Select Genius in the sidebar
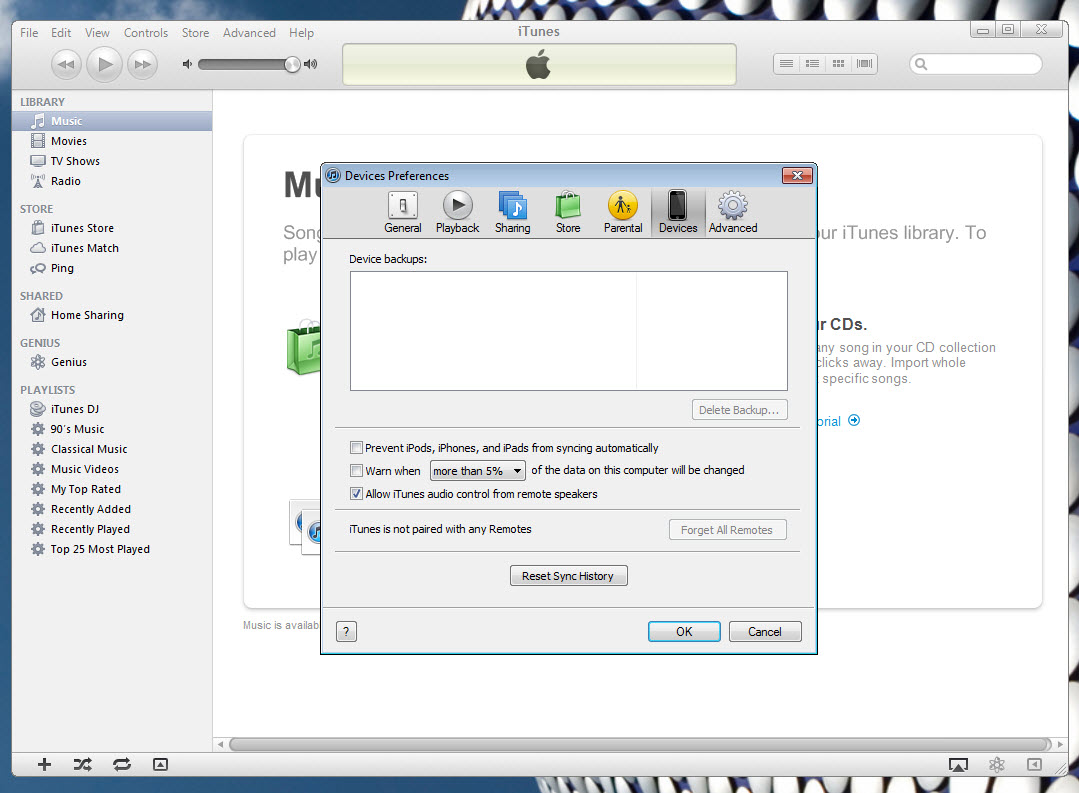Viewport: 1079px width, 793px height. [x=111, y=362]
